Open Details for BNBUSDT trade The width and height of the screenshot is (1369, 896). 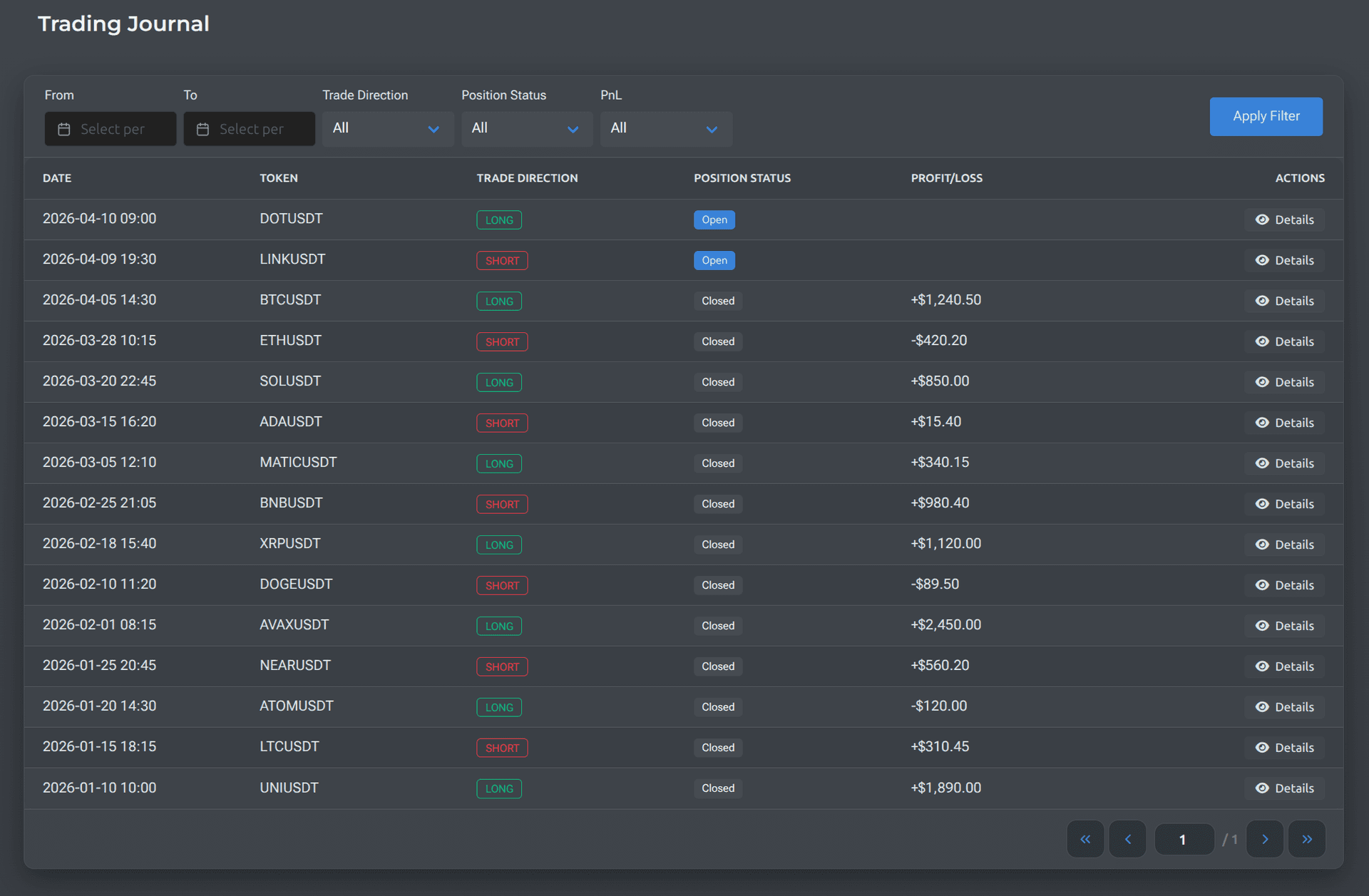[x=1285, y=504]
